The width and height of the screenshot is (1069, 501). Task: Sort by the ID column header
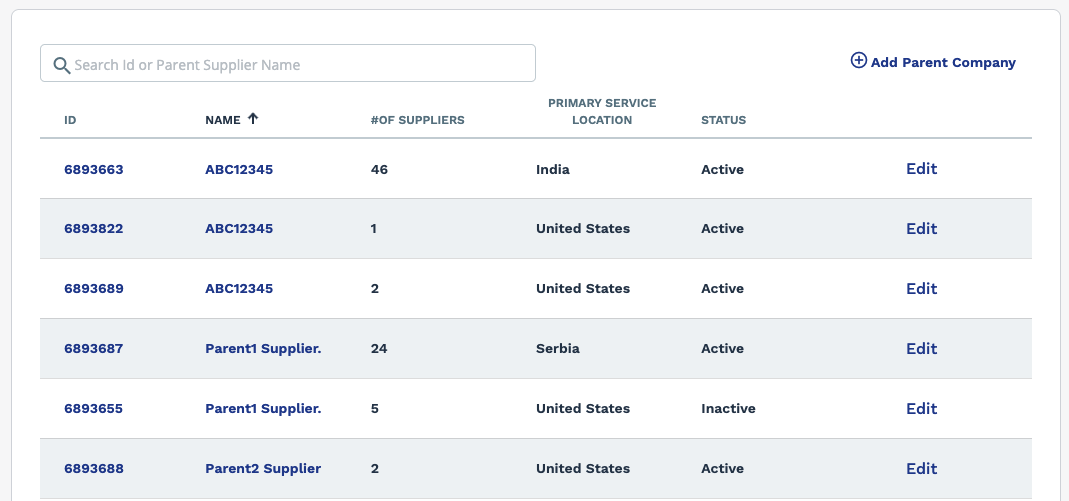click(70, 121)
